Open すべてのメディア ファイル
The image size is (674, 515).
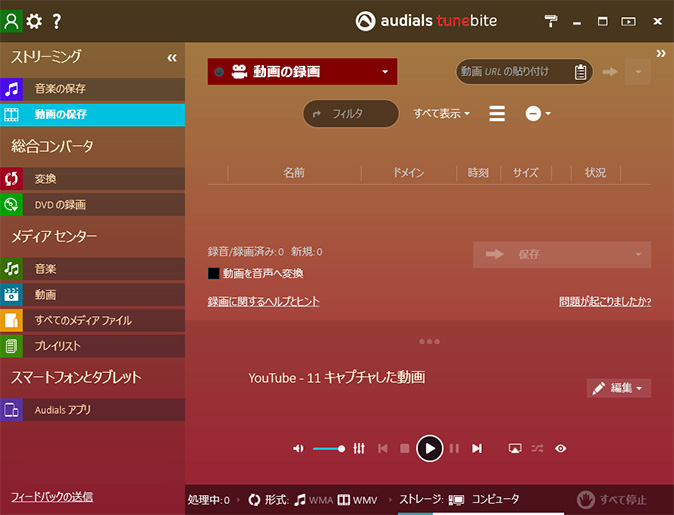(92, 321)
